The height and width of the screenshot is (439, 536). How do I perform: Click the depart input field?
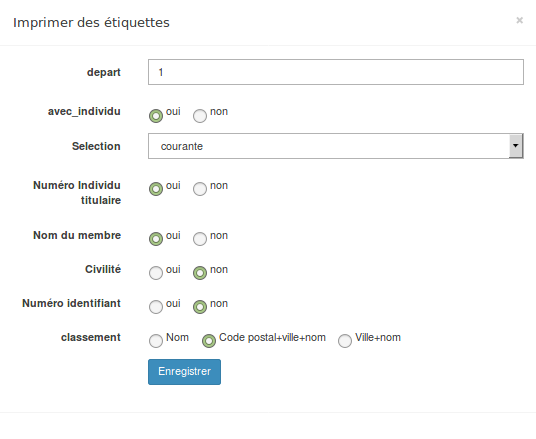click(x=336, y=72)
